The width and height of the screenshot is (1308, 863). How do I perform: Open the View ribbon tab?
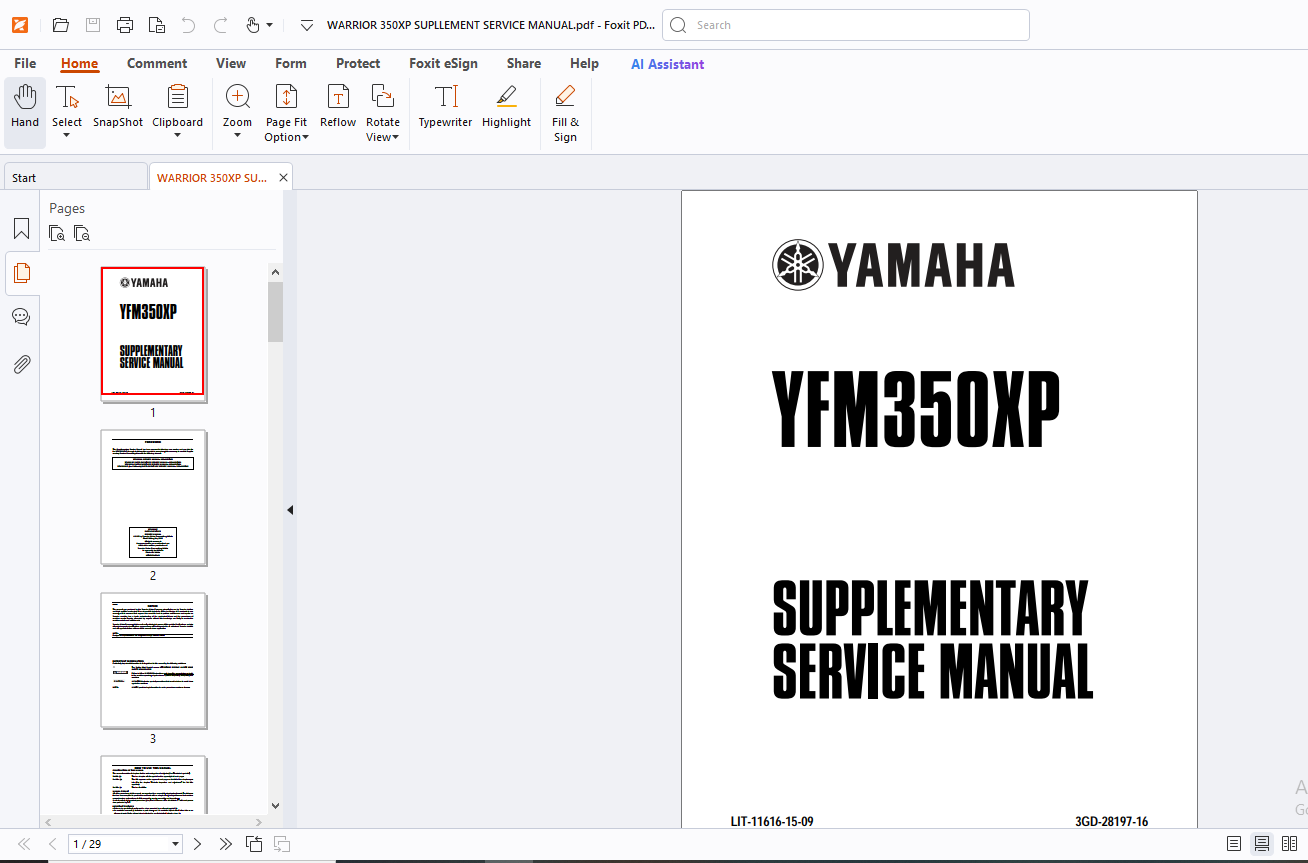[x=231, y=63]
